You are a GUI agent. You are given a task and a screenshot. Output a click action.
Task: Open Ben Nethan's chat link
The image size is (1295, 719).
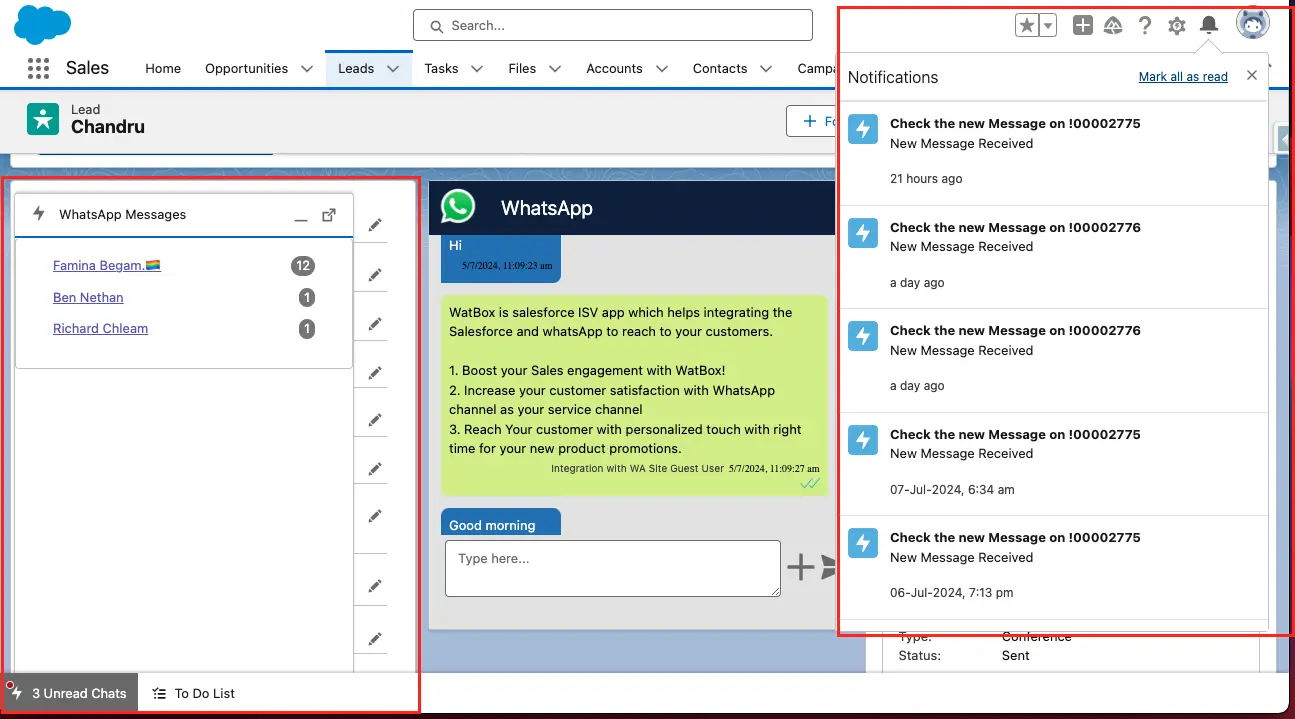pos(88,297)
